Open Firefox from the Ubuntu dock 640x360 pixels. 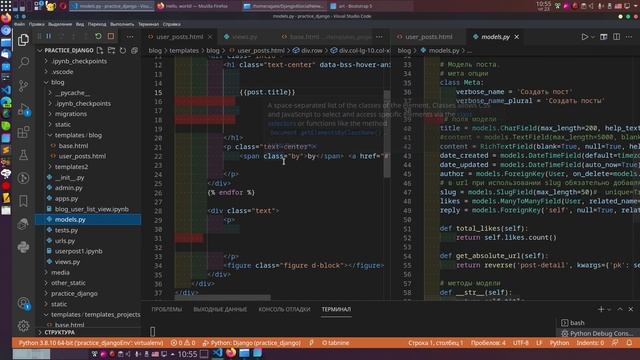pos(6,18)
